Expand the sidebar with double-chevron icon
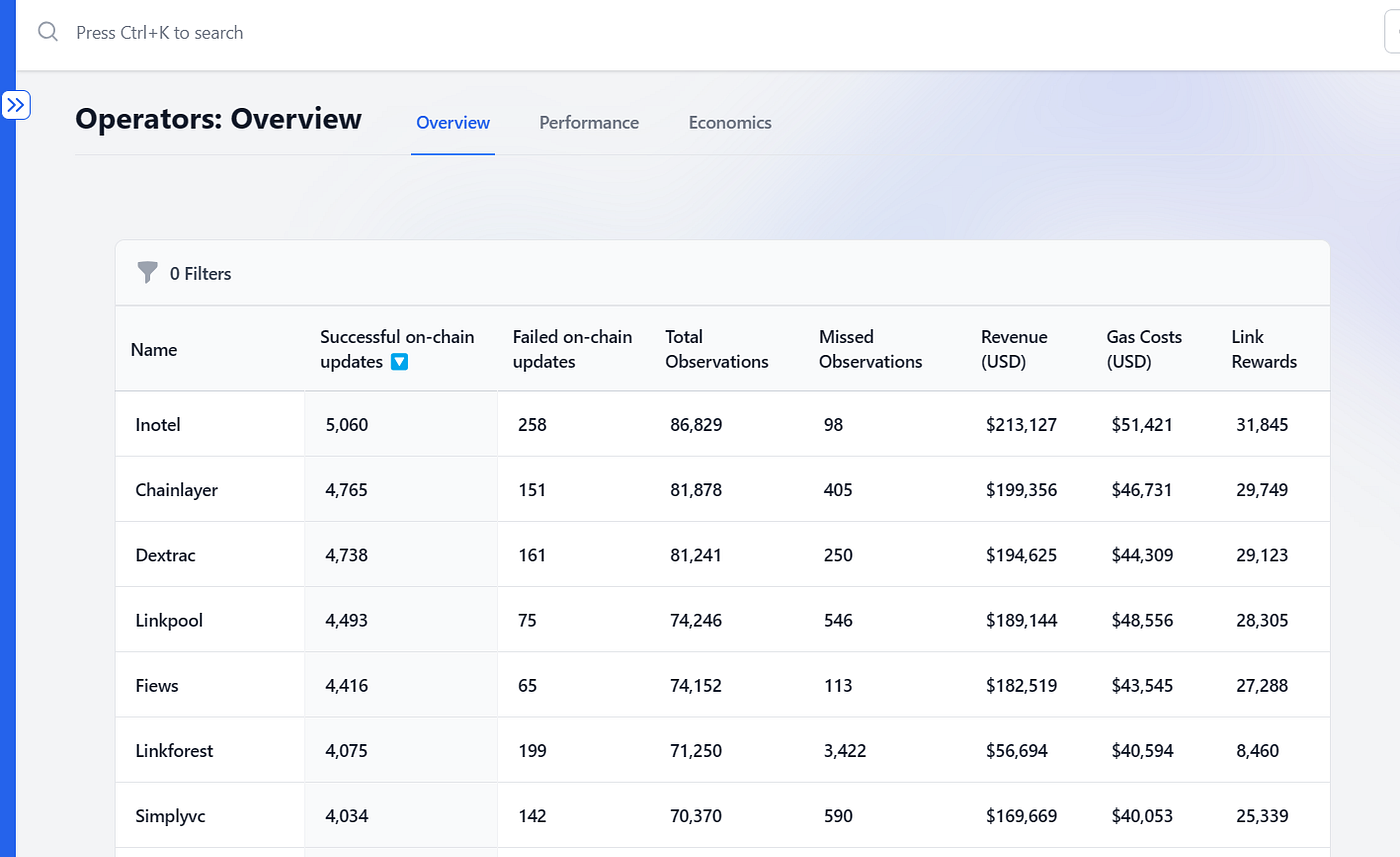This screenshot has width=1400, height=857. [16, 105]
